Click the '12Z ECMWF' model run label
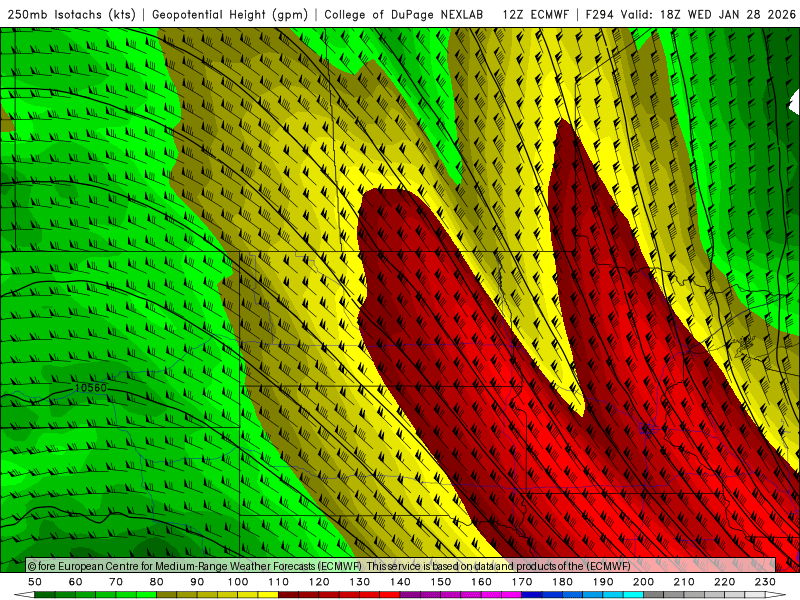800x600 pixels. (535, 14)
